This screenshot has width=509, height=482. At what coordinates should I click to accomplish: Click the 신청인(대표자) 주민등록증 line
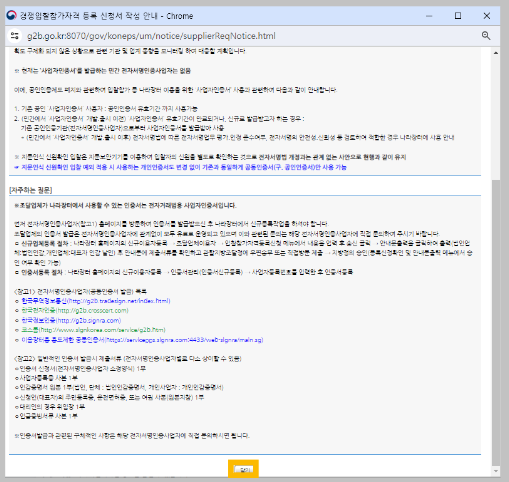[x=109, y=397]
